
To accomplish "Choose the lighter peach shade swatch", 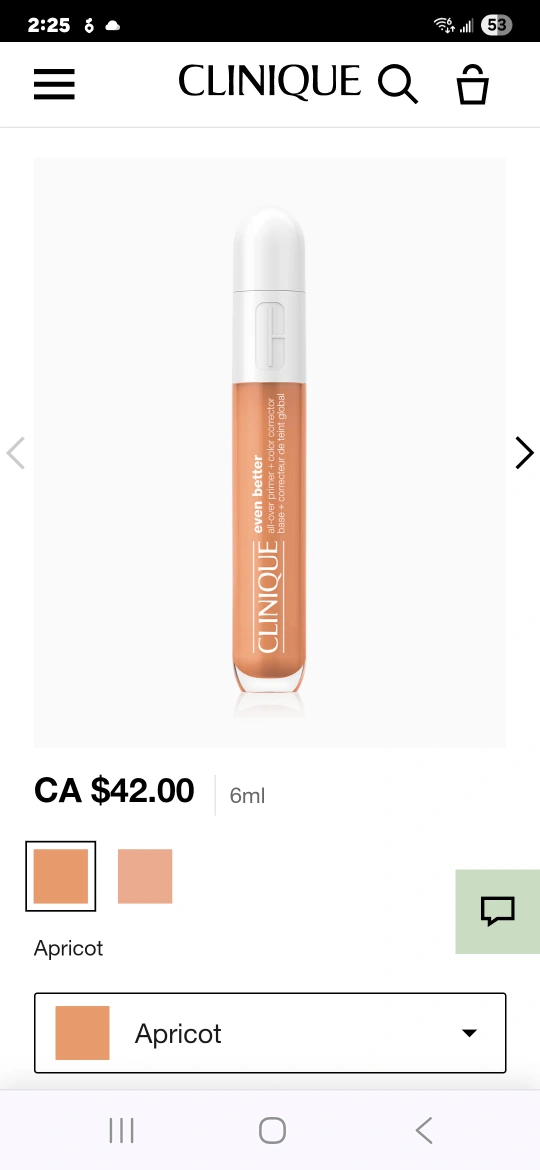I will click(145, 876).
